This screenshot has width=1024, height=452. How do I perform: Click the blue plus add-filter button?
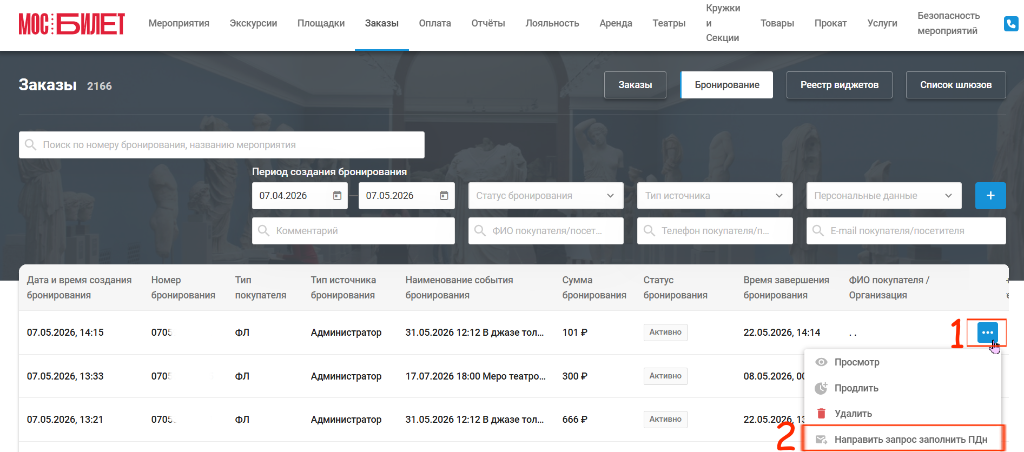990,195
